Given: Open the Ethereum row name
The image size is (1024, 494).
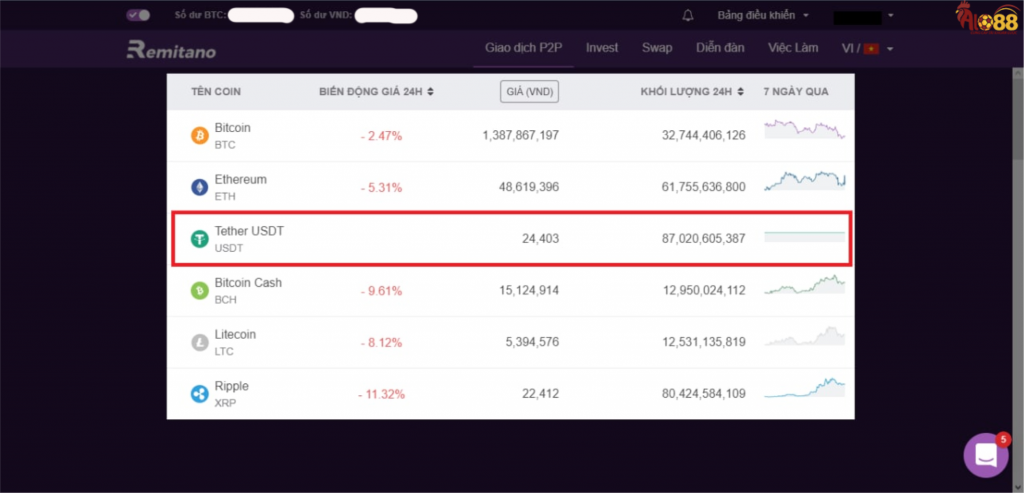Looking at the screenshot, I should (240, 180).
